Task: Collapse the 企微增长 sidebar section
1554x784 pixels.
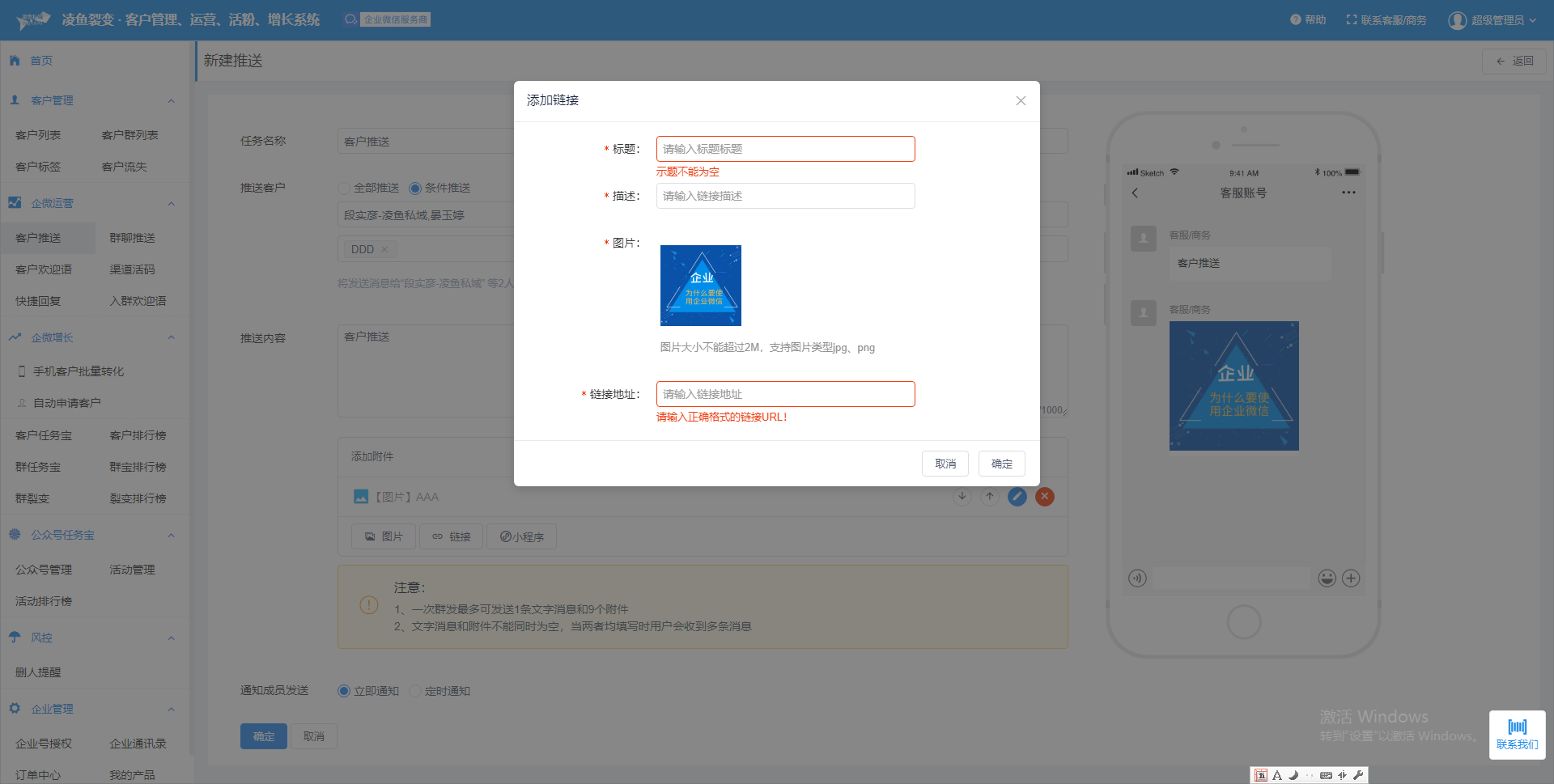Action: tap(171, 337)
